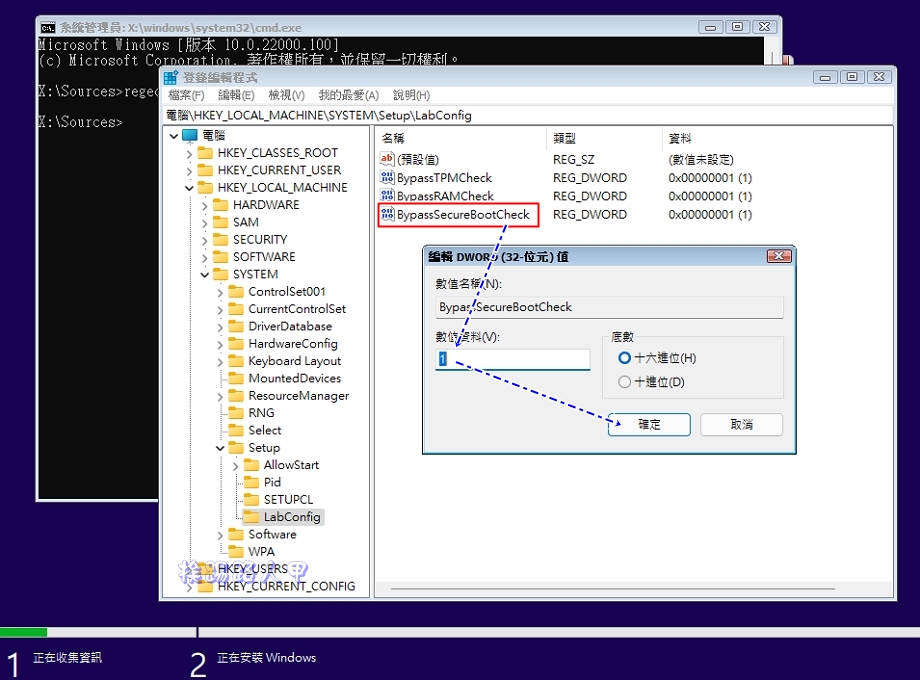920x680 pixels.
Task: Collapse the 電腦 root node
Action: pyautogui.click(x=174, y=136)
